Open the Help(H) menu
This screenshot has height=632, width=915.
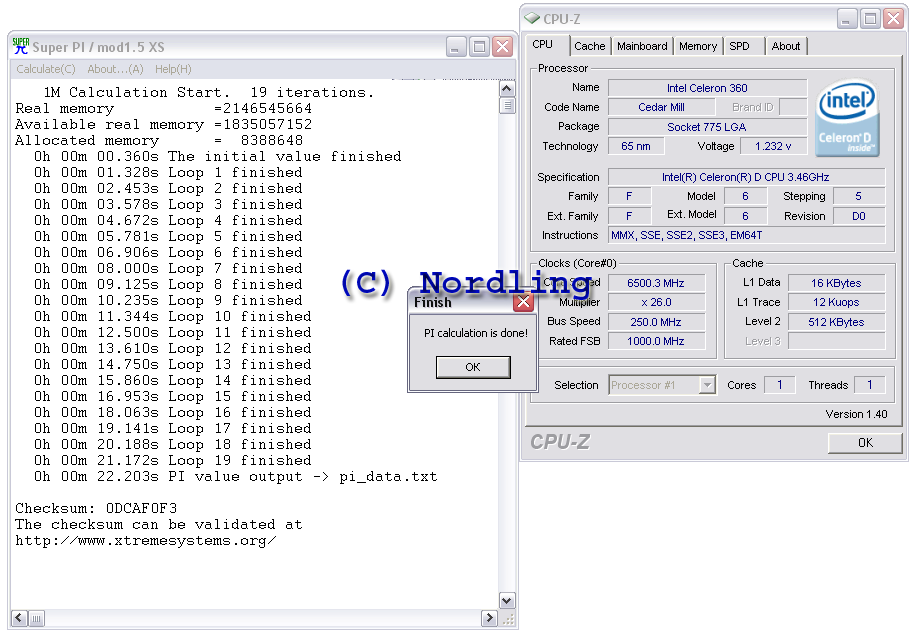point(173,69)
